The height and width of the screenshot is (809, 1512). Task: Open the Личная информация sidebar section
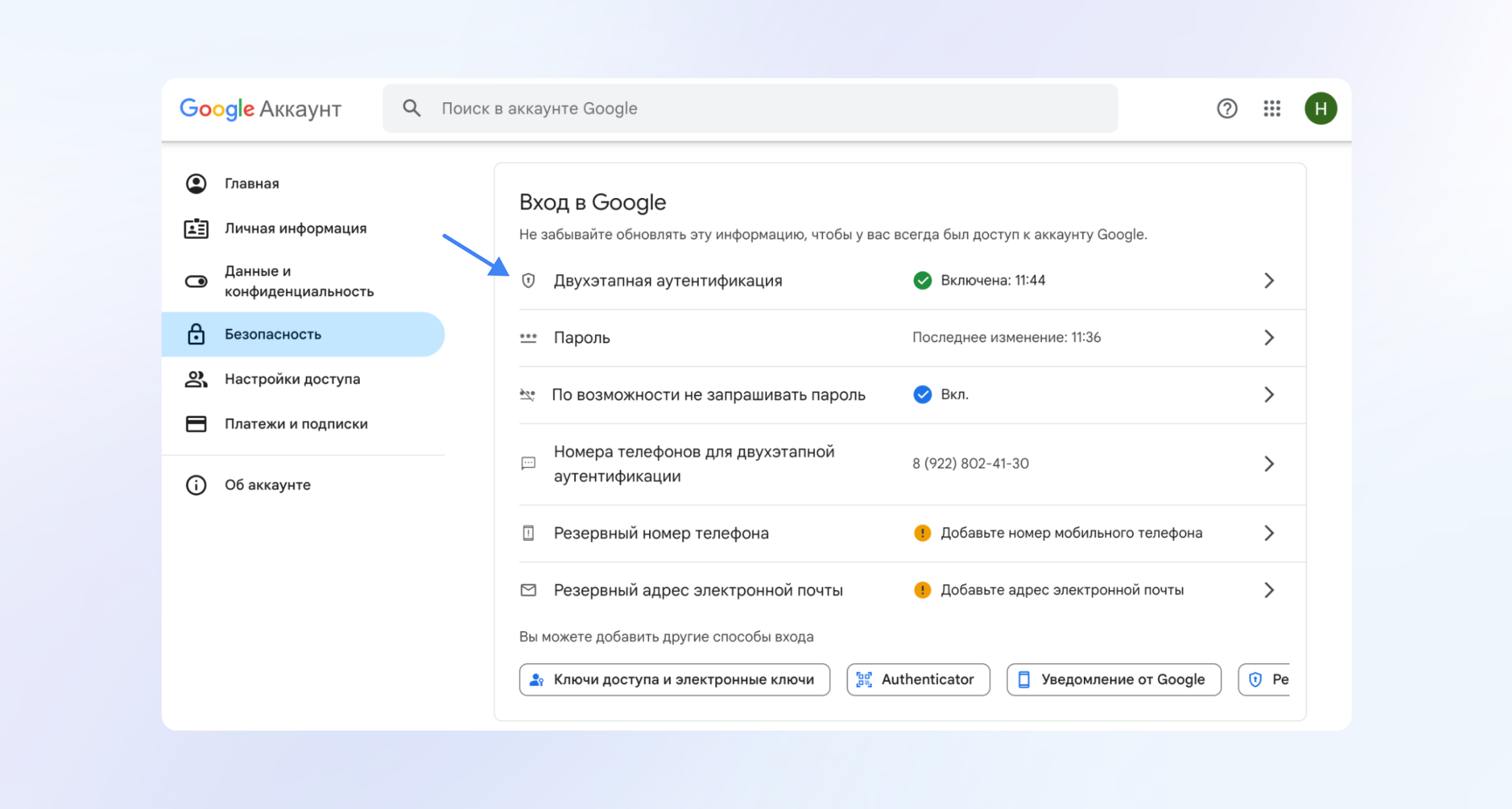tap(295, 229)
